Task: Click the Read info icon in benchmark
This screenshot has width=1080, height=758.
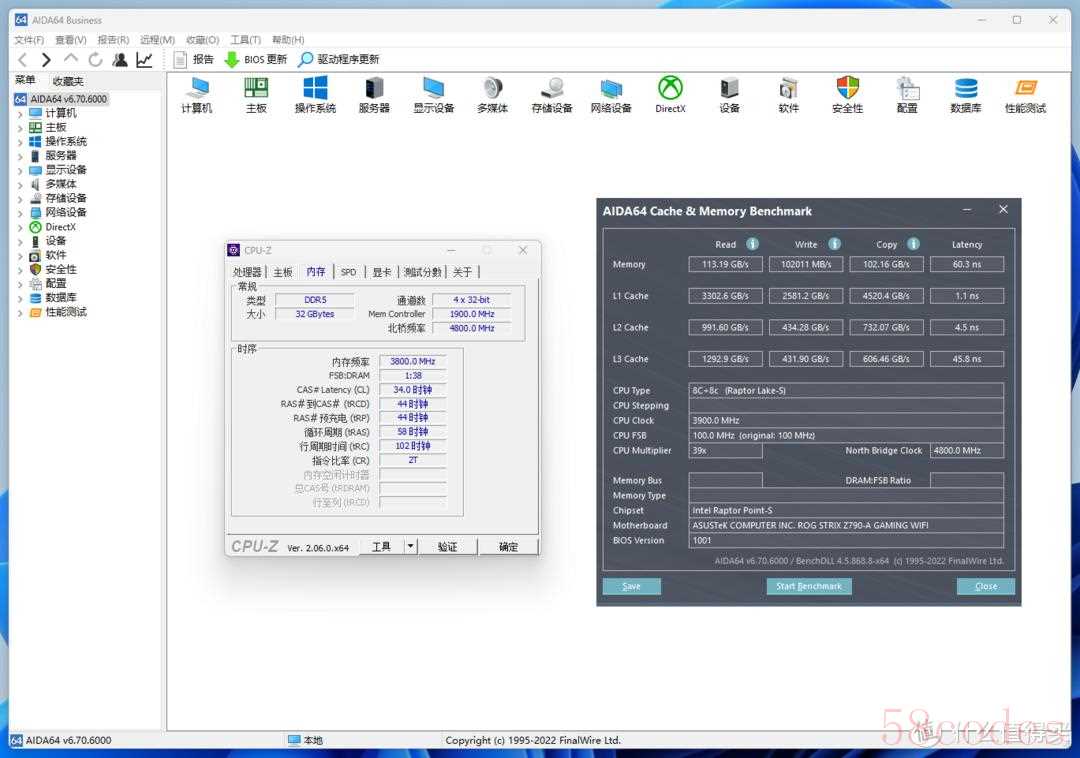Action: click(753, 244)
